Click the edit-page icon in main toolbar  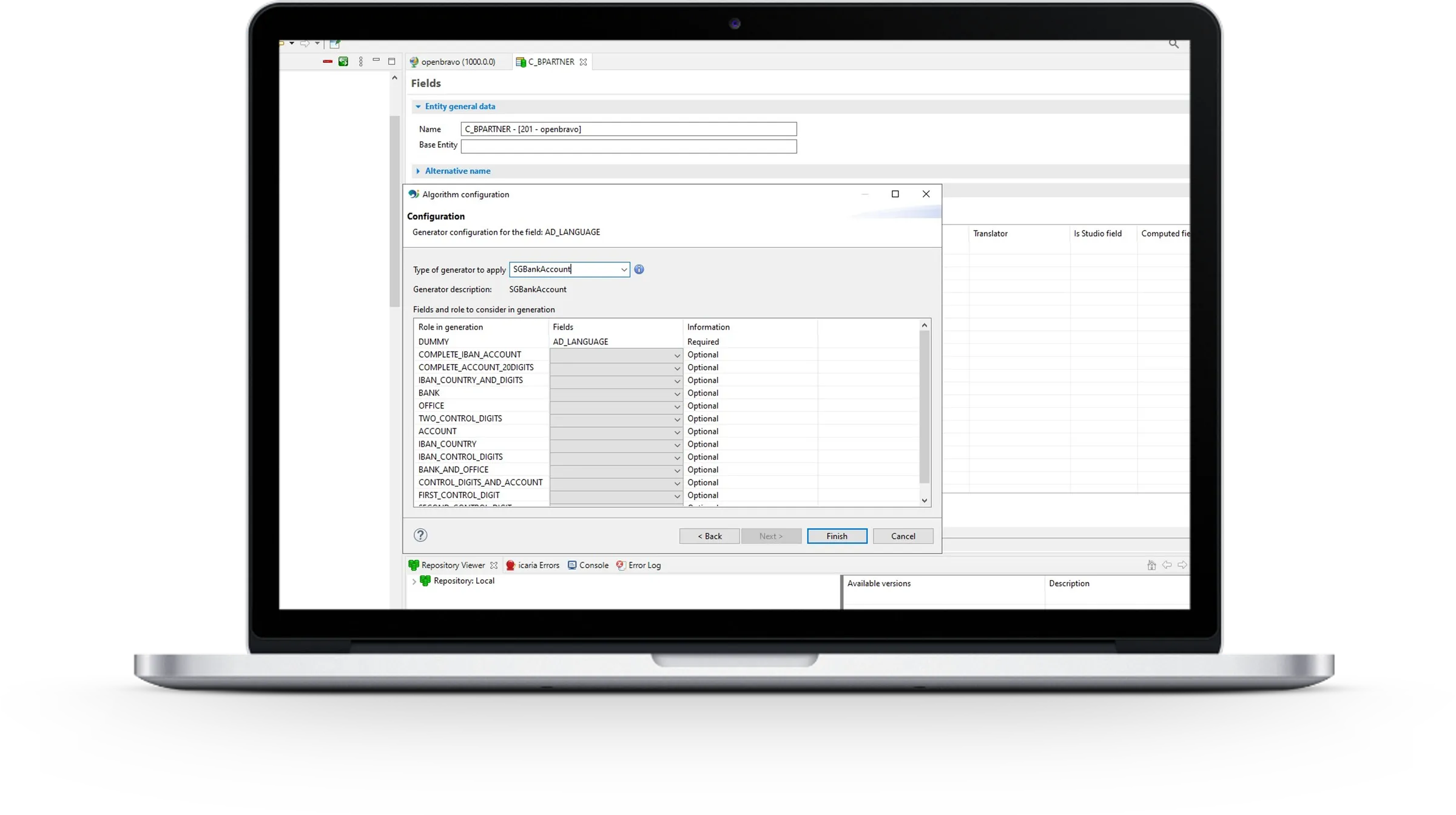tap(335, 44)
